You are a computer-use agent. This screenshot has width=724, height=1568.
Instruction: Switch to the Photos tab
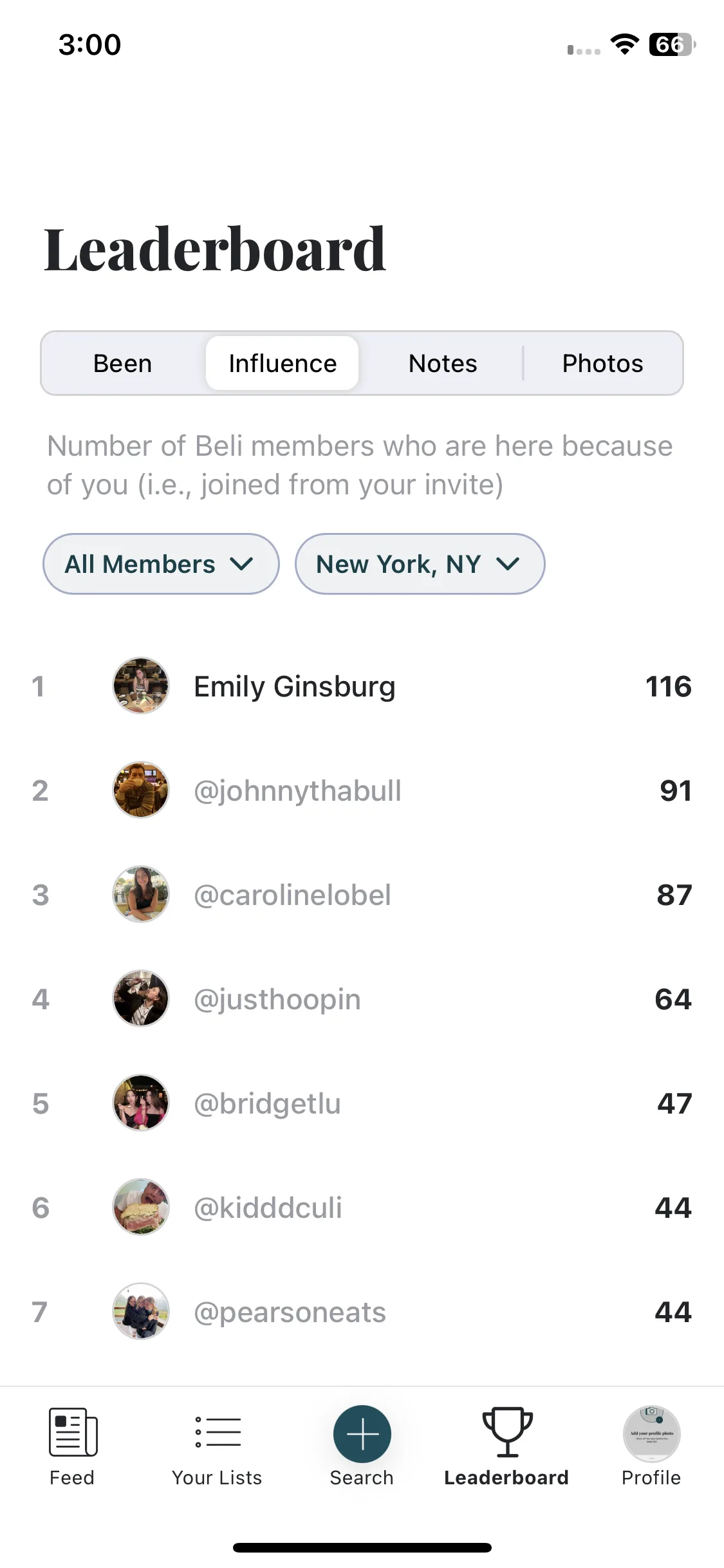(602, 363)
